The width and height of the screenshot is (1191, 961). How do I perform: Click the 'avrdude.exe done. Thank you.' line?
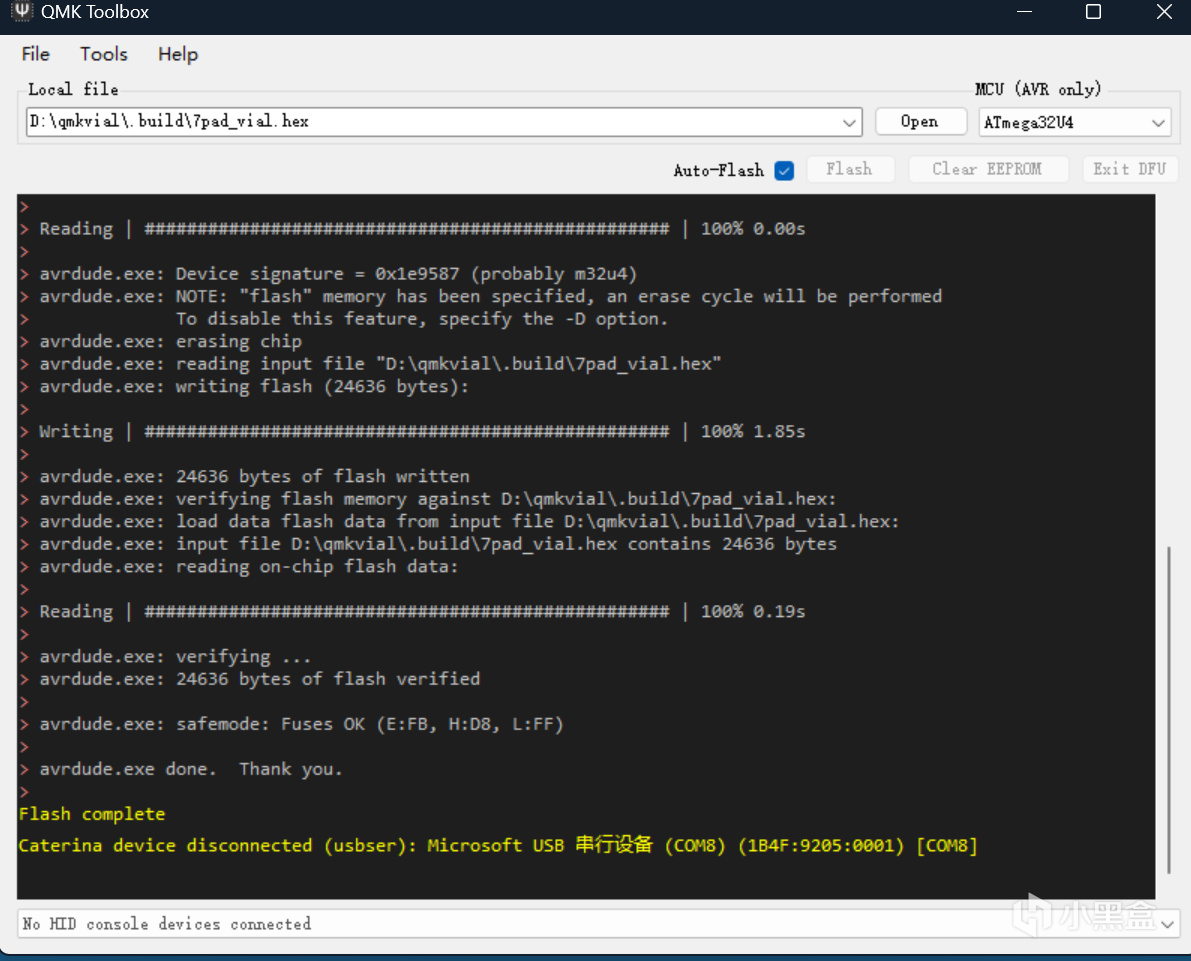coord(191,769)
